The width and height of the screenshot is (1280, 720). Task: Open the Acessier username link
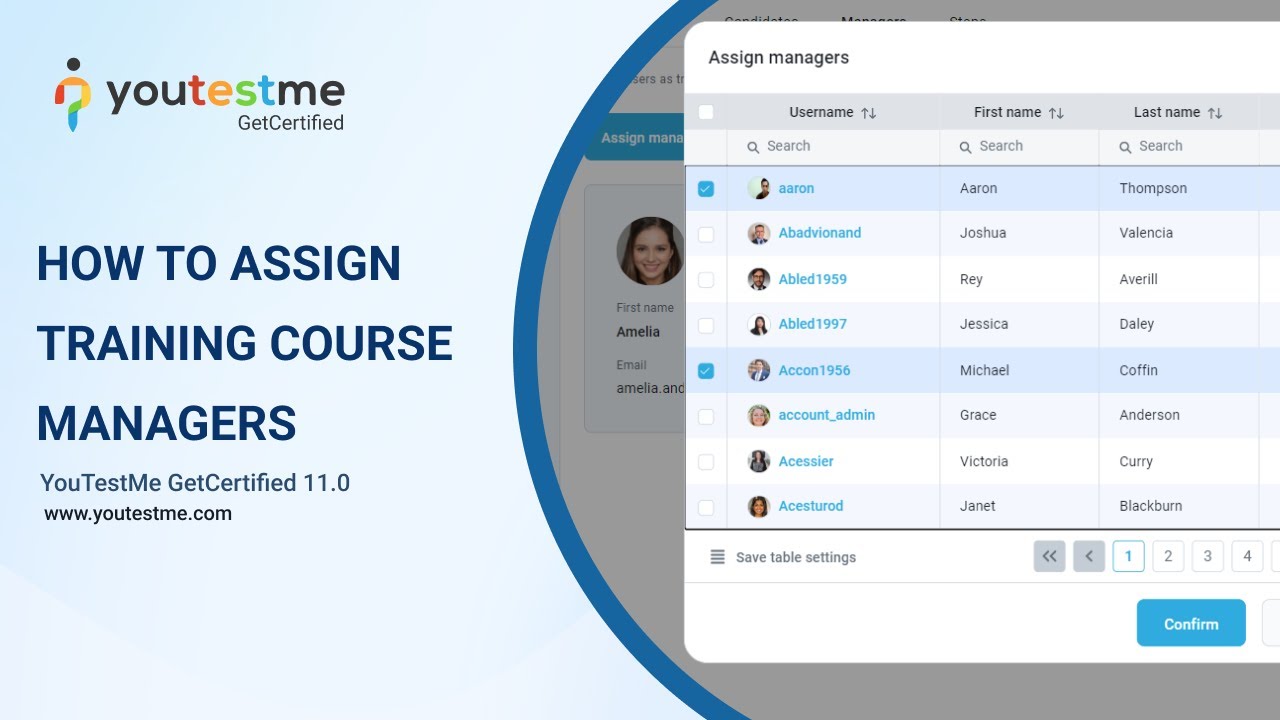[806, 461]
